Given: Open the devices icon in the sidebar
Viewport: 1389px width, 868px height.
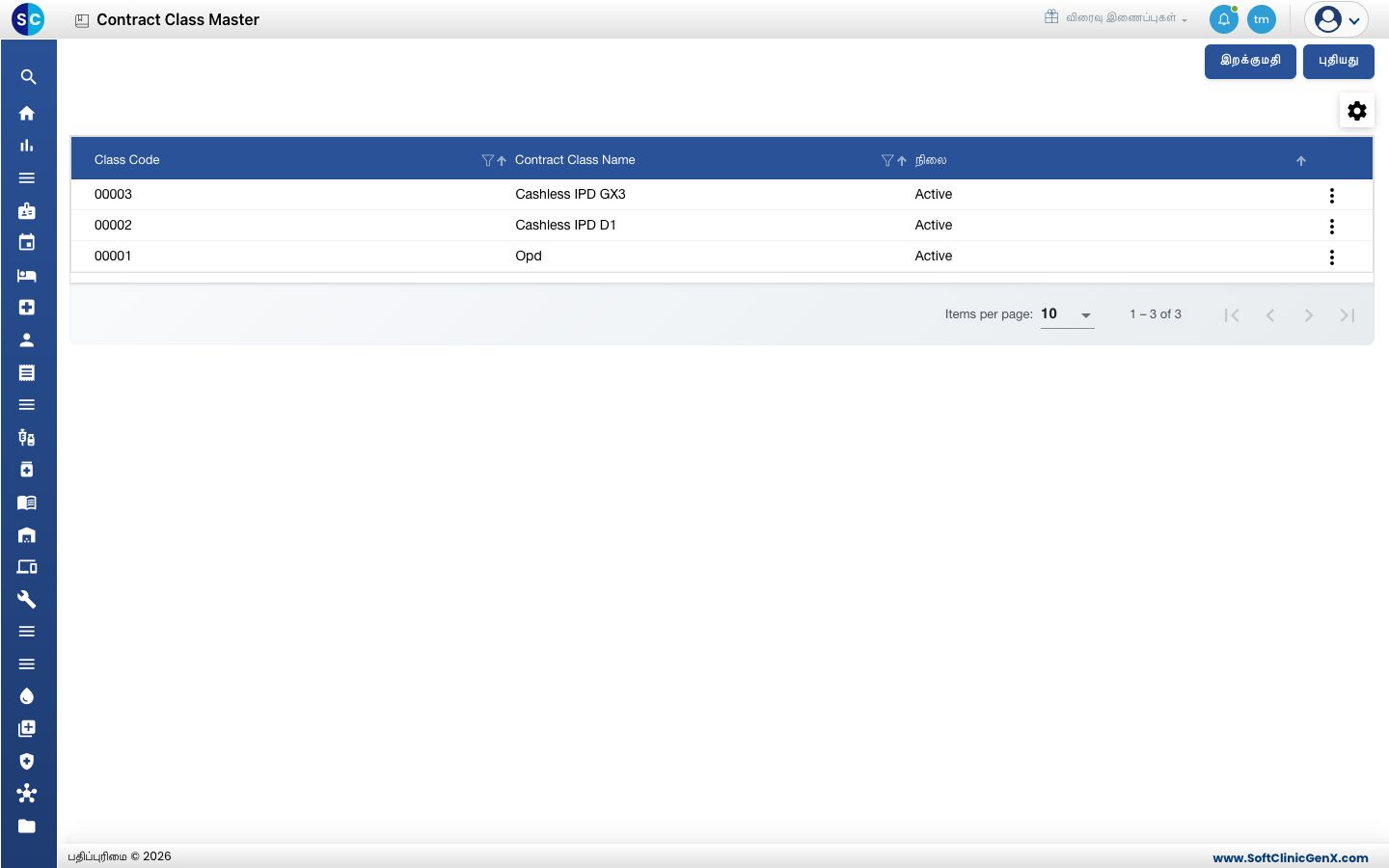Looking at the screenshot, I should [27, 567].
